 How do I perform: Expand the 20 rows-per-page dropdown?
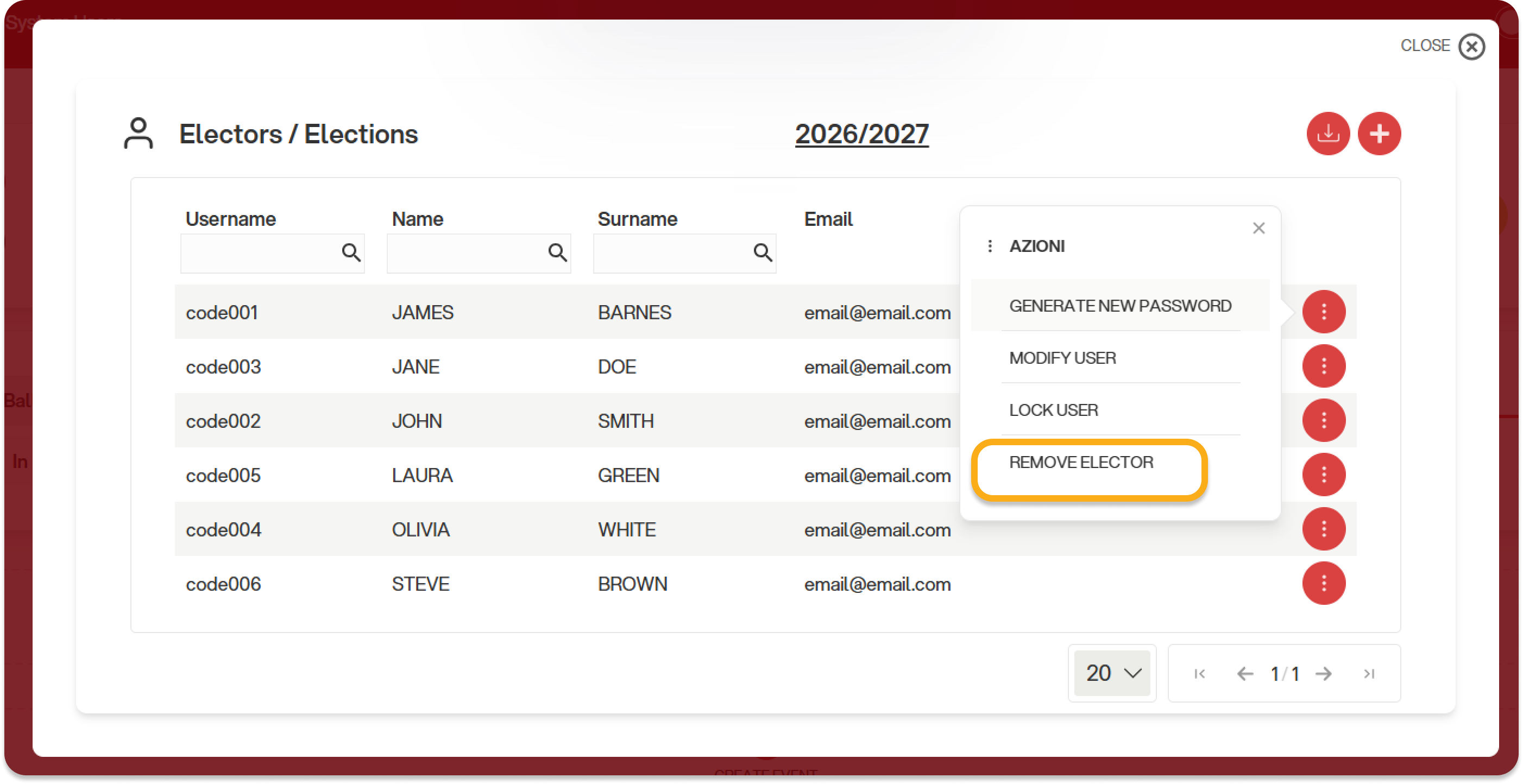click(x=1112, y=674)
